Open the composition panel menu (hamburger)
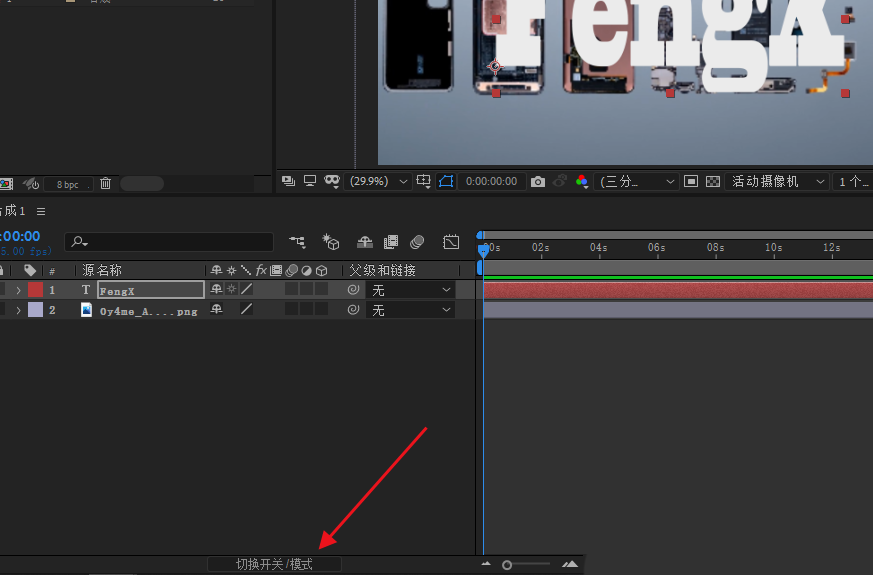The image size is (873, 575). (41, 211)
